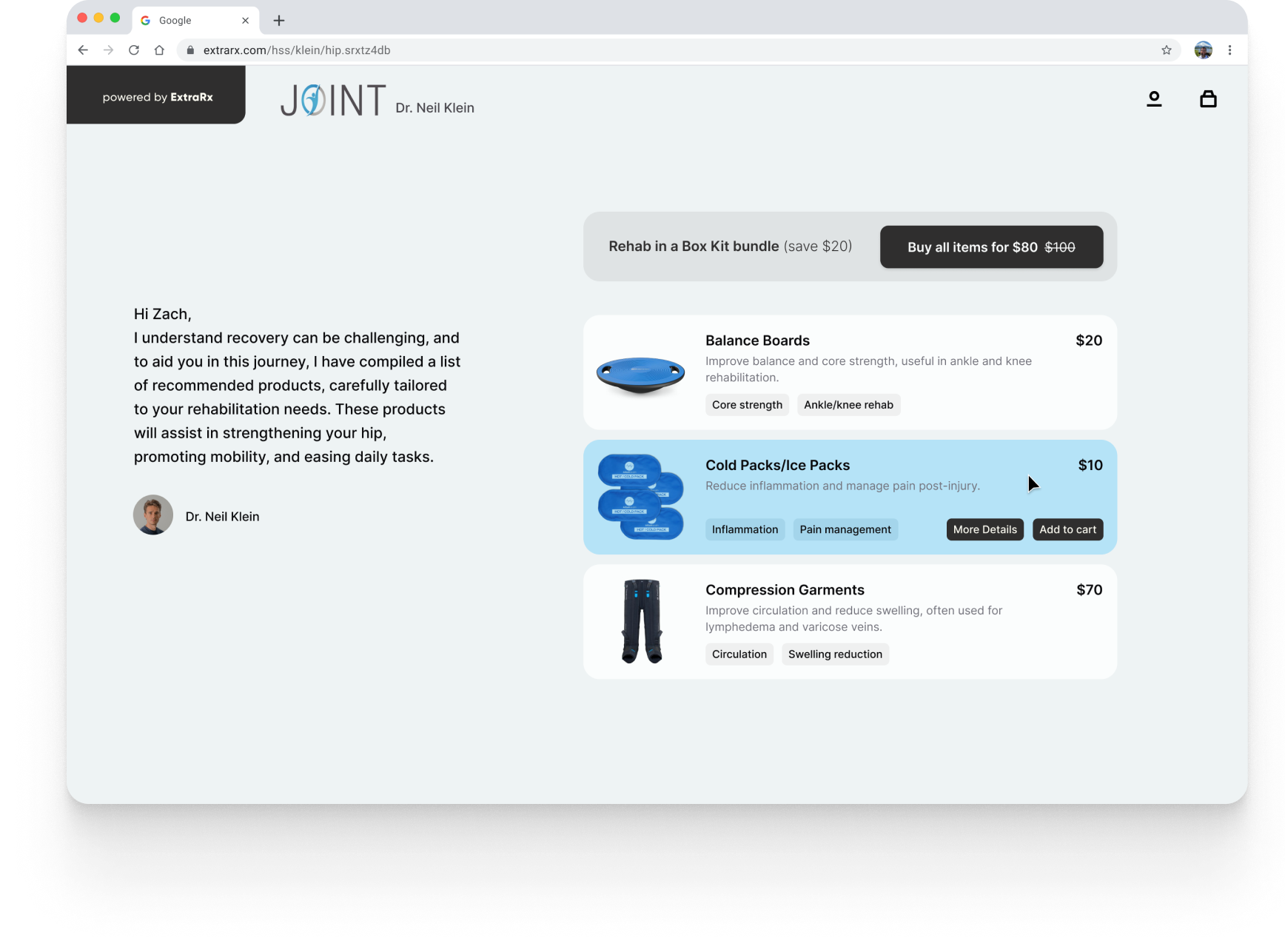Viewport: 1285px width, 952px height.
Task: Click the $70 Compression Garments price
Action: point(1089,590)
